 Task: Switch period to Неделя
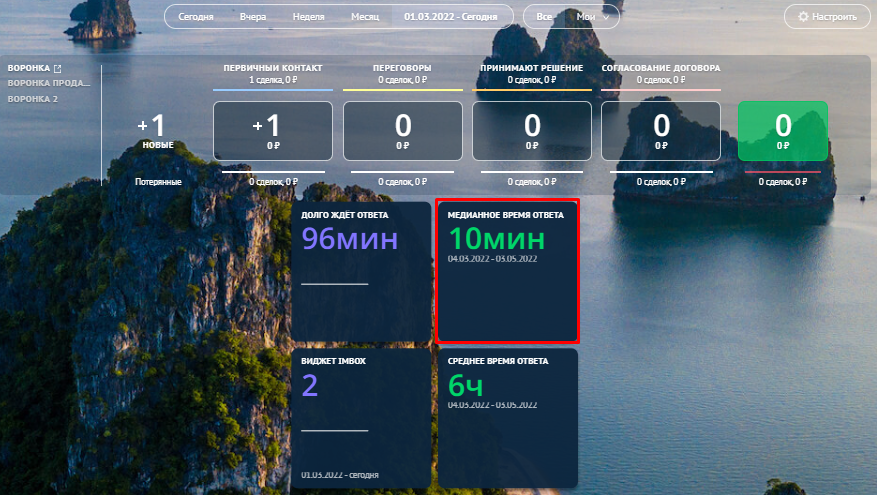coord(308,18)
